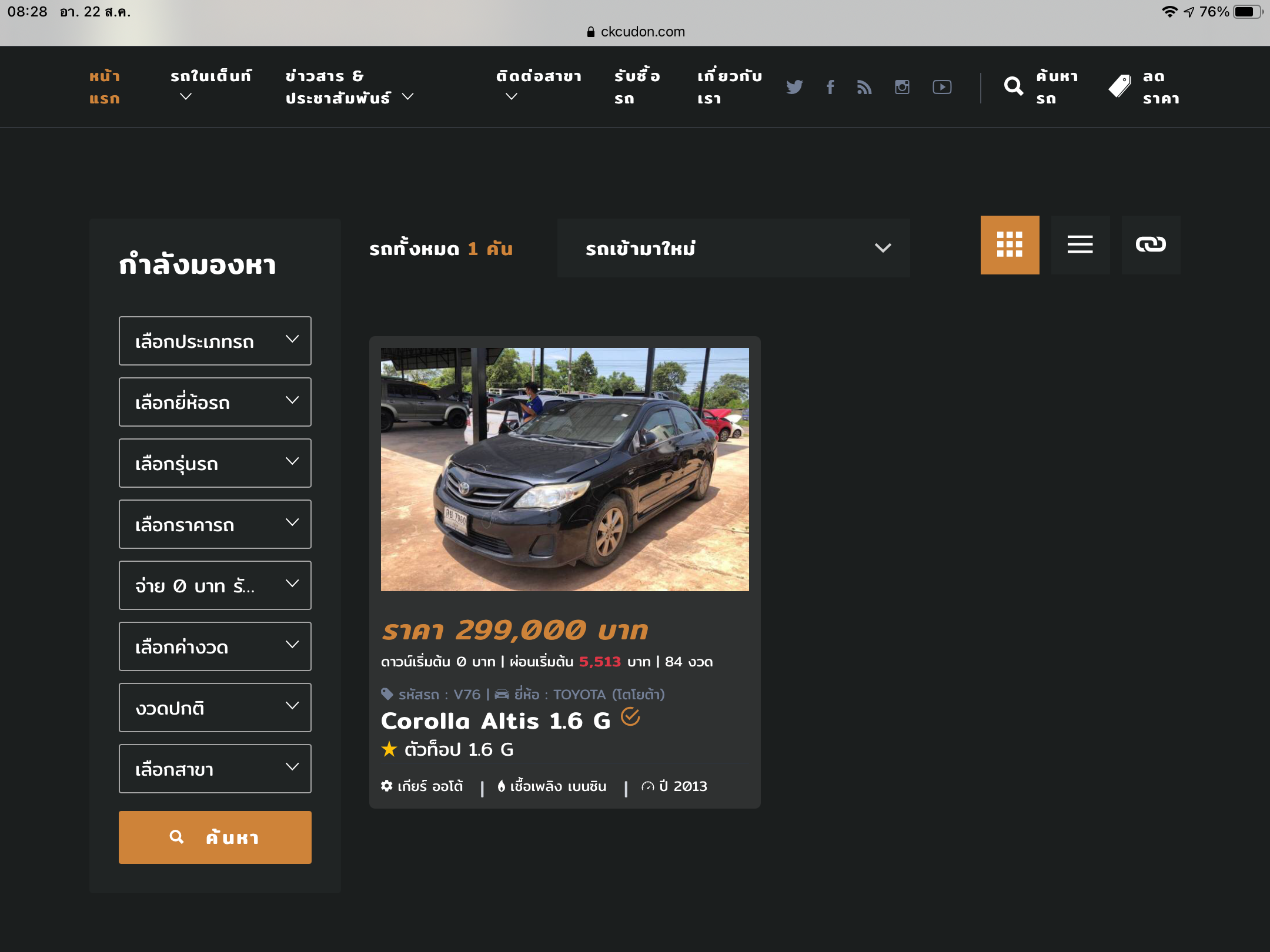Open the car type selection dropdown
This screenshot has width=1270, height=952.
[x=215, y=341]
